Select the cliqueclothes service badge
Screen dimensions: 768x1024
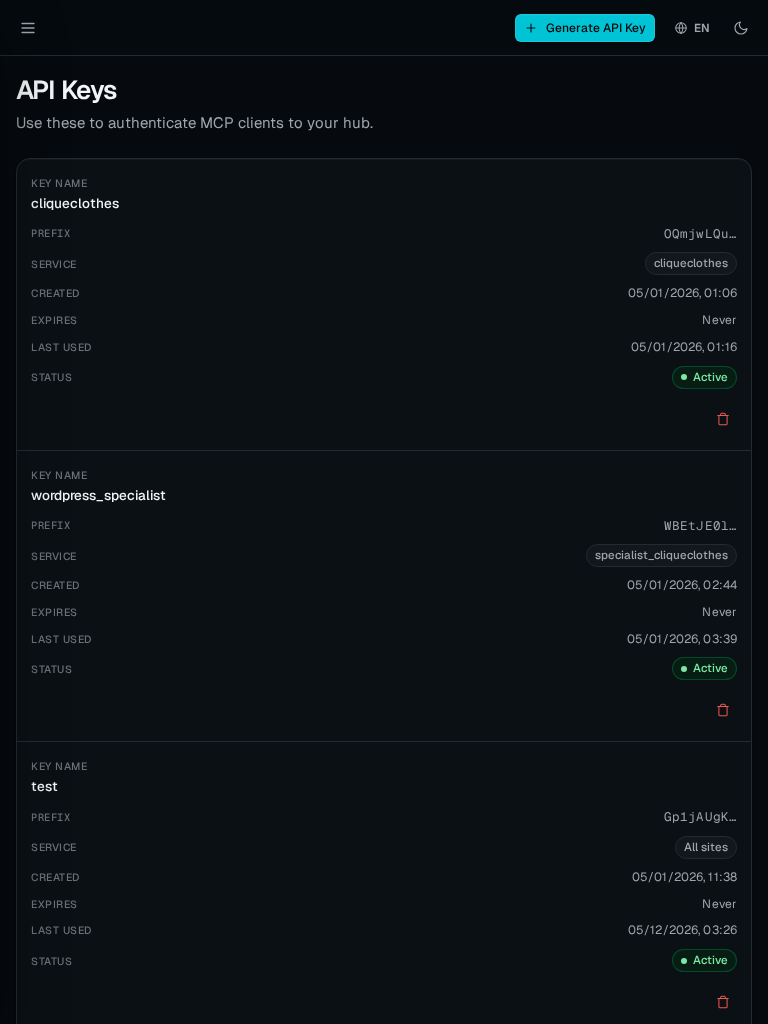click(691, 263)
